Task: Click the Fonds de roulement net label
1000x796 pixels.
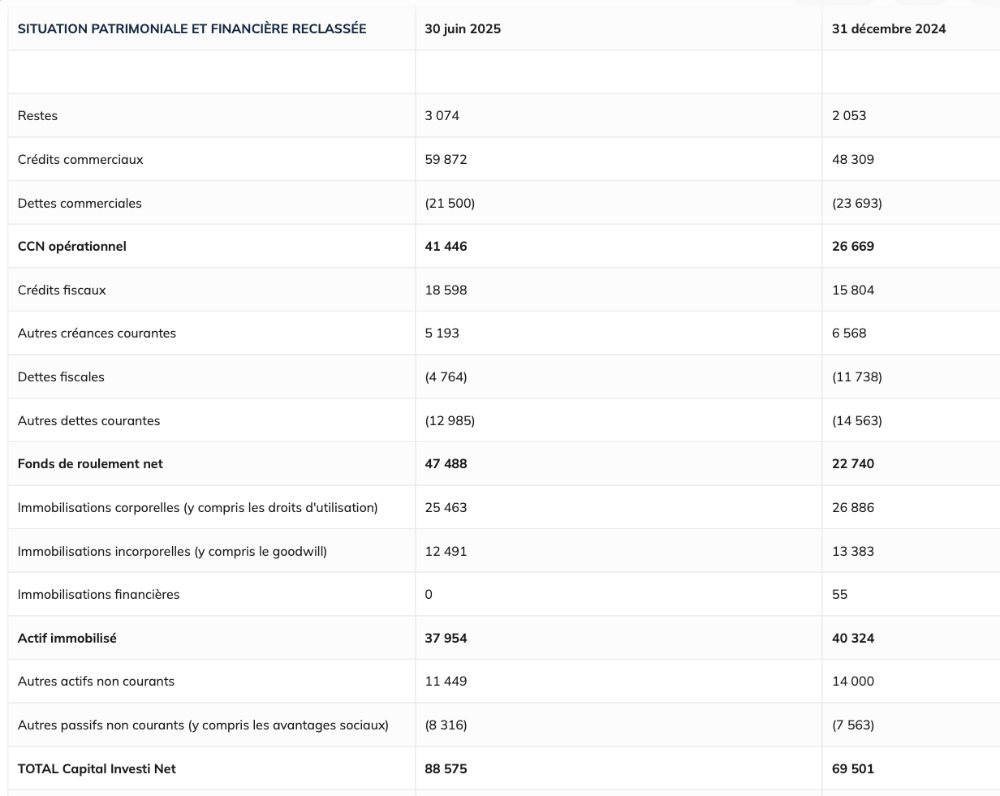Action: [x=90, y=464]
